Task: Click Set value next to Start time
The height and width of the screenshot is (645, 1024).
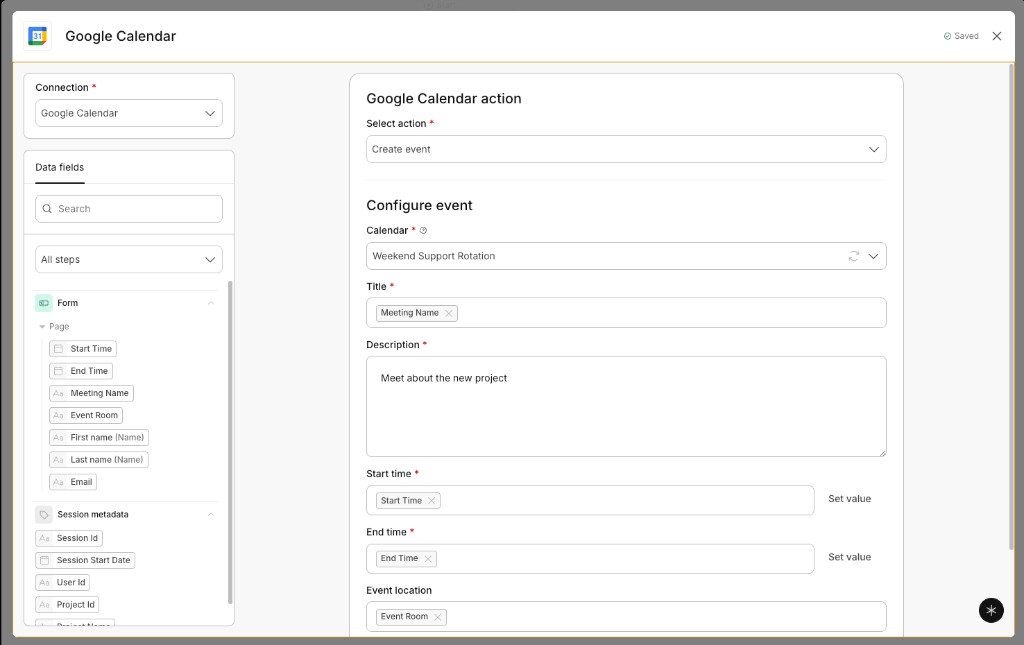Action: coord(850,499)
